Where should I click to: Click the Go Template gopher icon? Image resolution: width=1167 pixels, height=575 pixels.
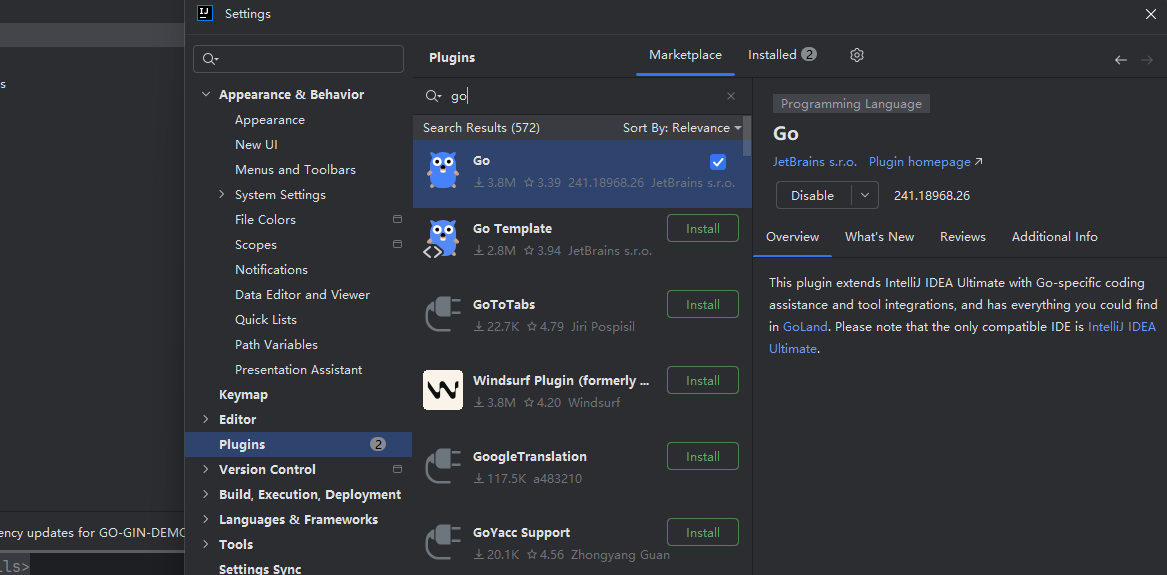point(441,239)
